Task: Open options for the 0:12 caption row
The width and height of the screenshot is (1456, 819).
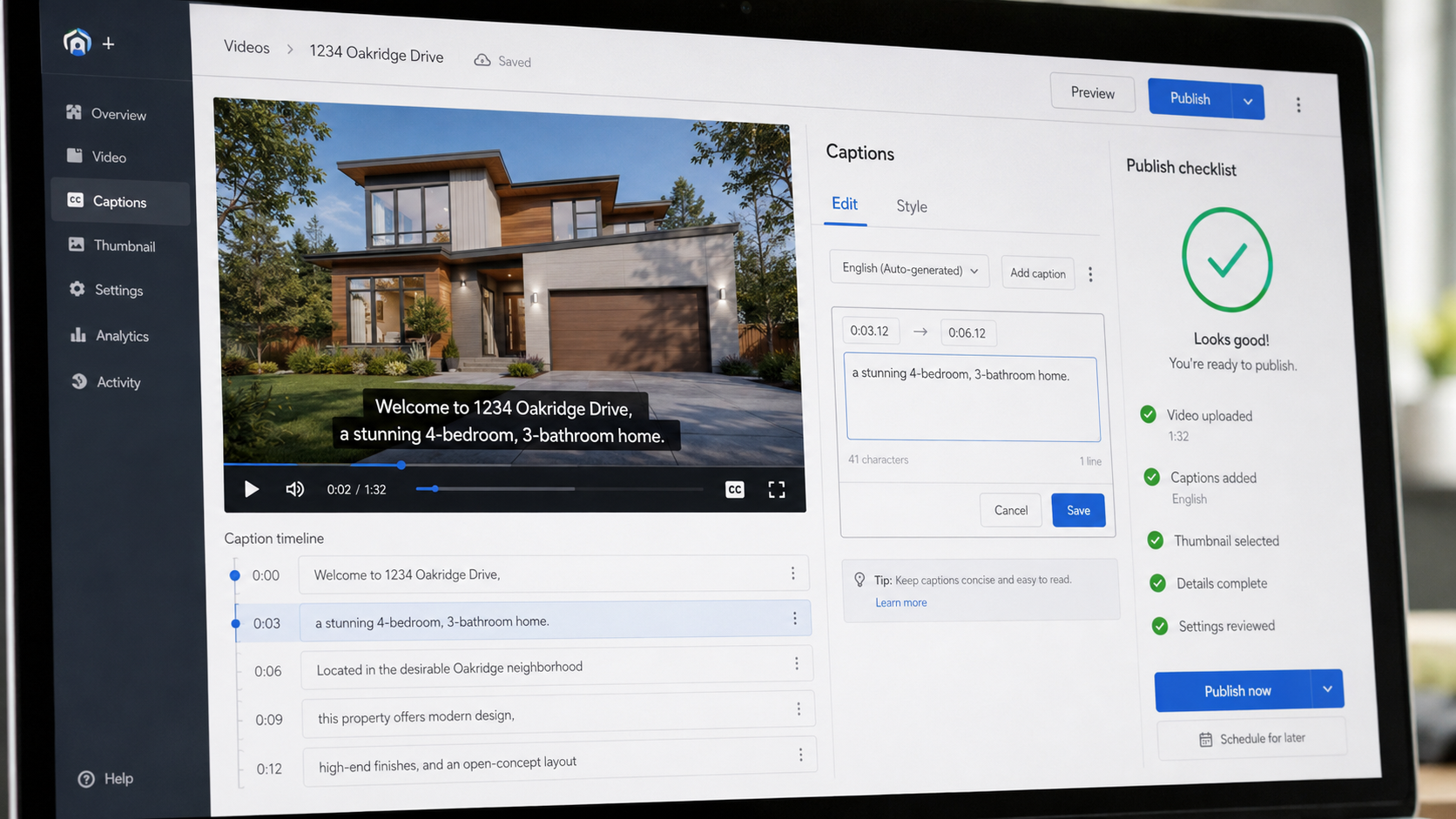Action: [800, 755]
